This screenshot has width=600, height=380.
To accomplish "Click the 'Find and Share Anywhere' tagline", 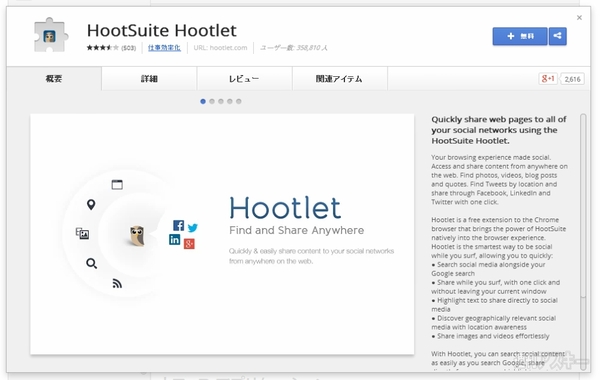I will 297,230.
